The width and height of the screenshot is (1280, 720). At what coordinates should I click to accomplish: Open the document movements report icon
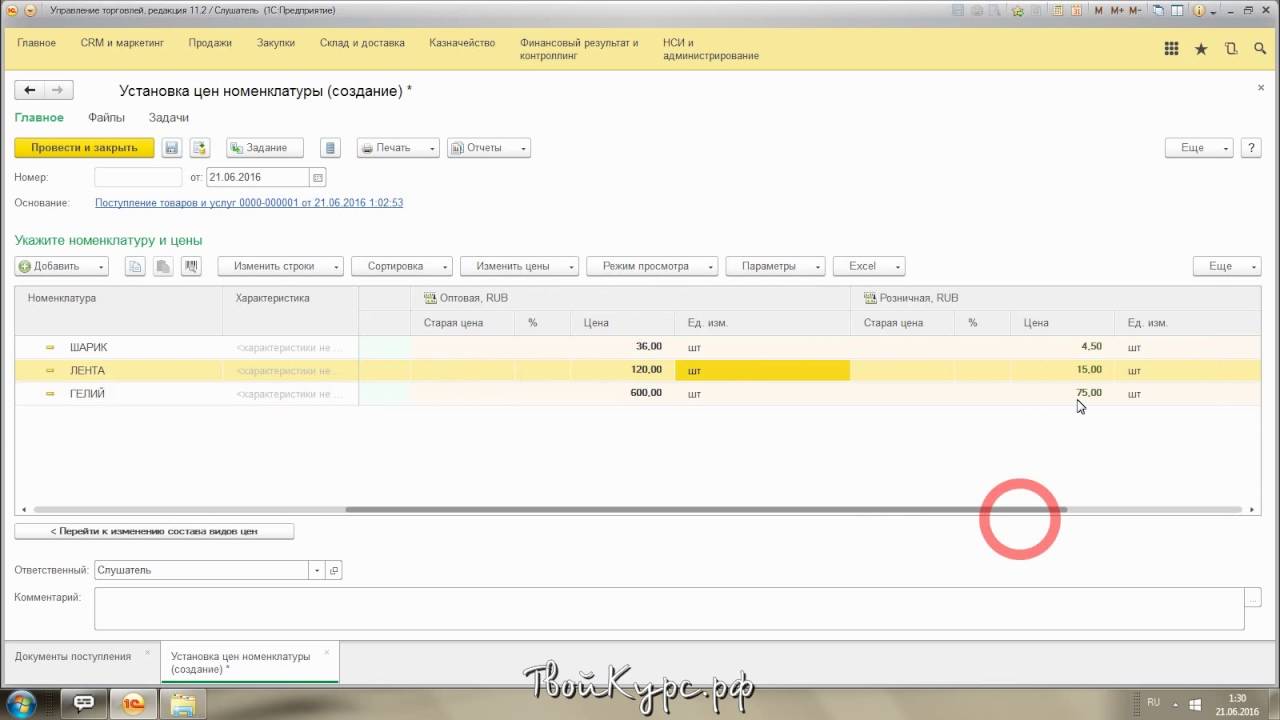tap(331, 148)
